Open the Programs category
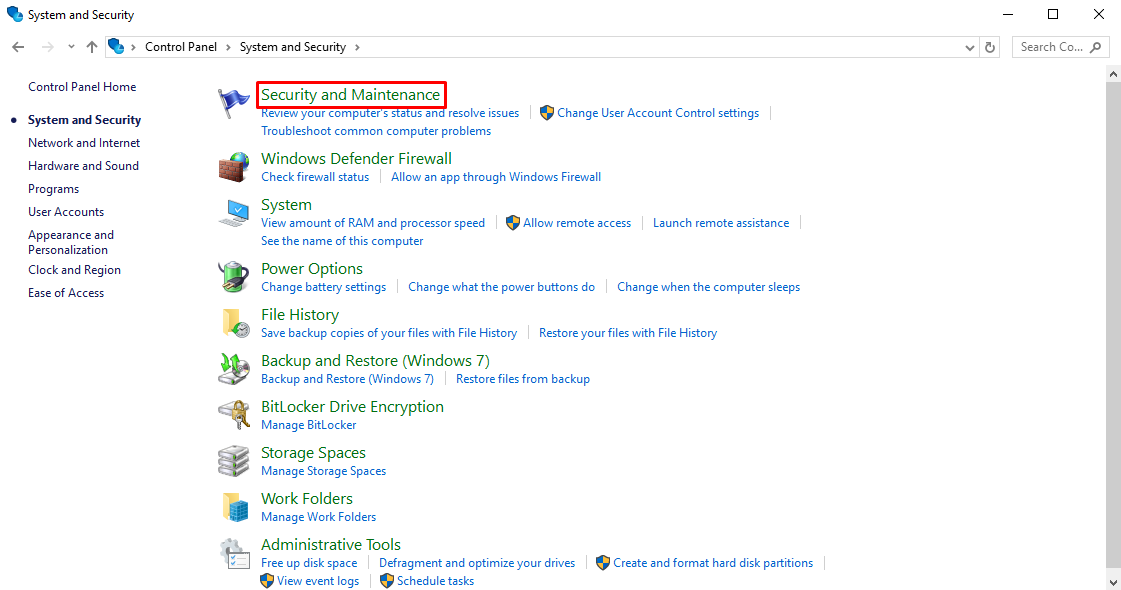The image size is (1121, 590). point(54,189)
